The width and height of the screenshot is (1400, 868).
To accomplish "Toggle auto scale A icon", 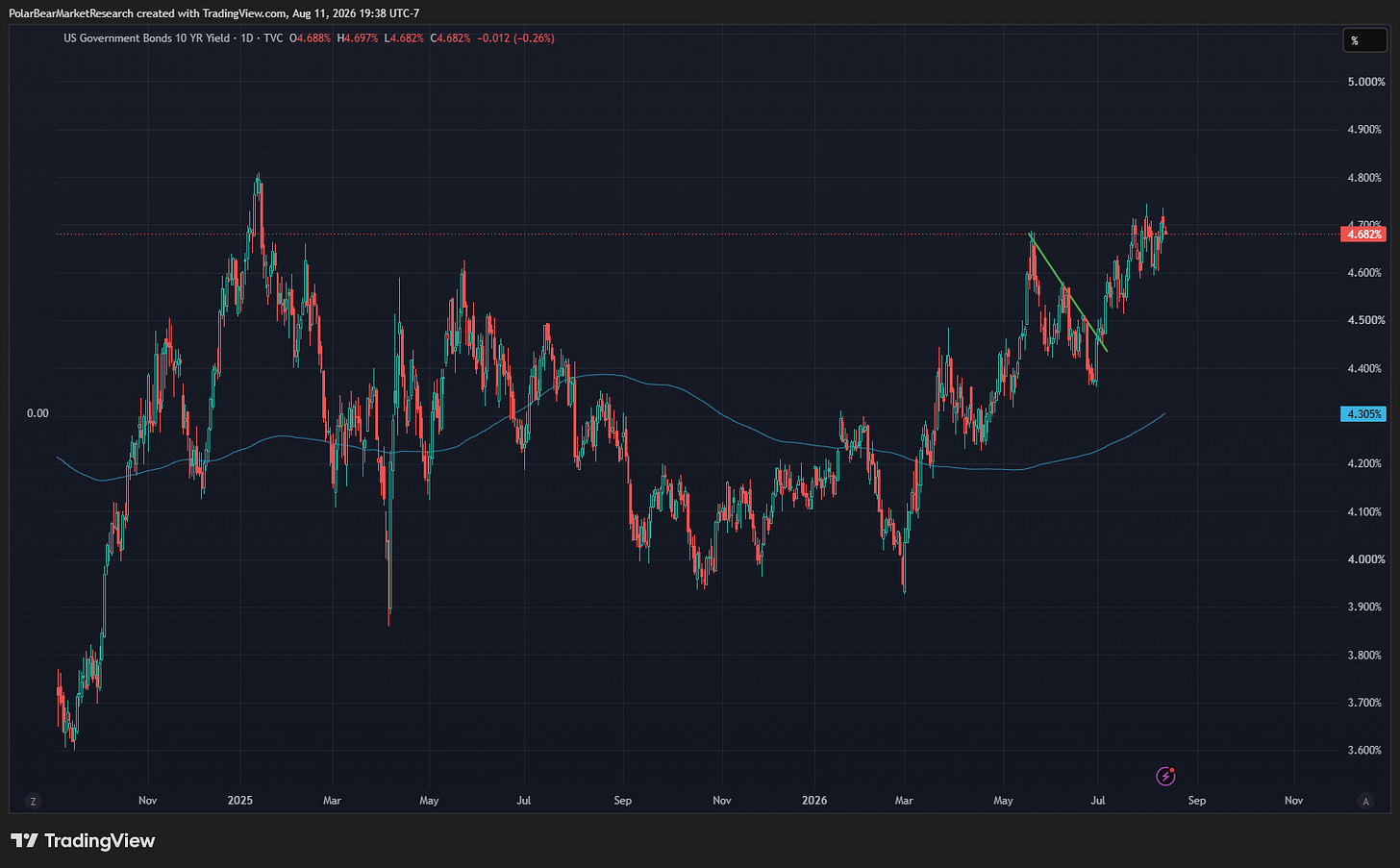I will point(1365,801).
